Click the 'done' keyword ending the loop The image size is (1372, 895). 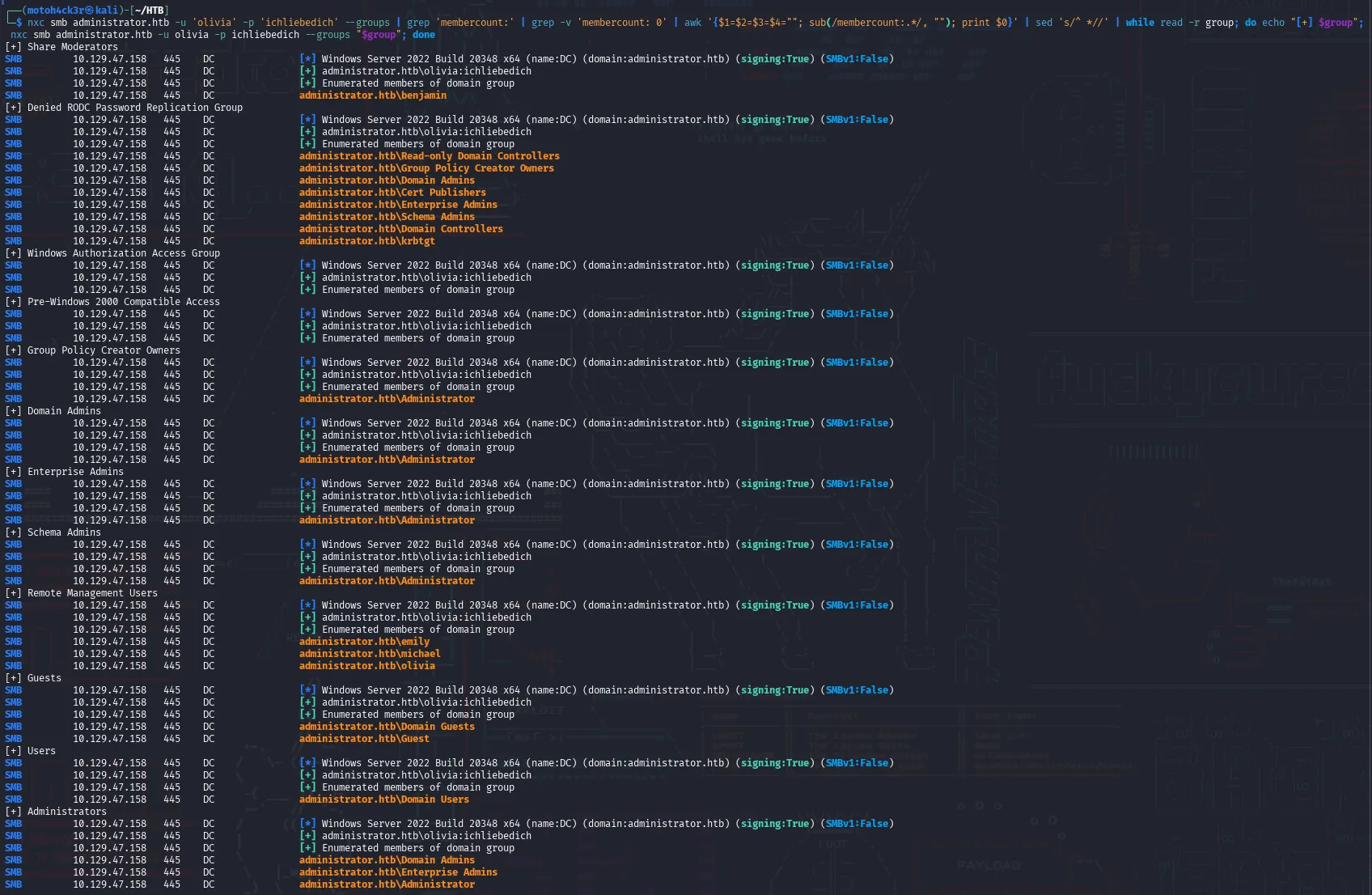[424, 35]
